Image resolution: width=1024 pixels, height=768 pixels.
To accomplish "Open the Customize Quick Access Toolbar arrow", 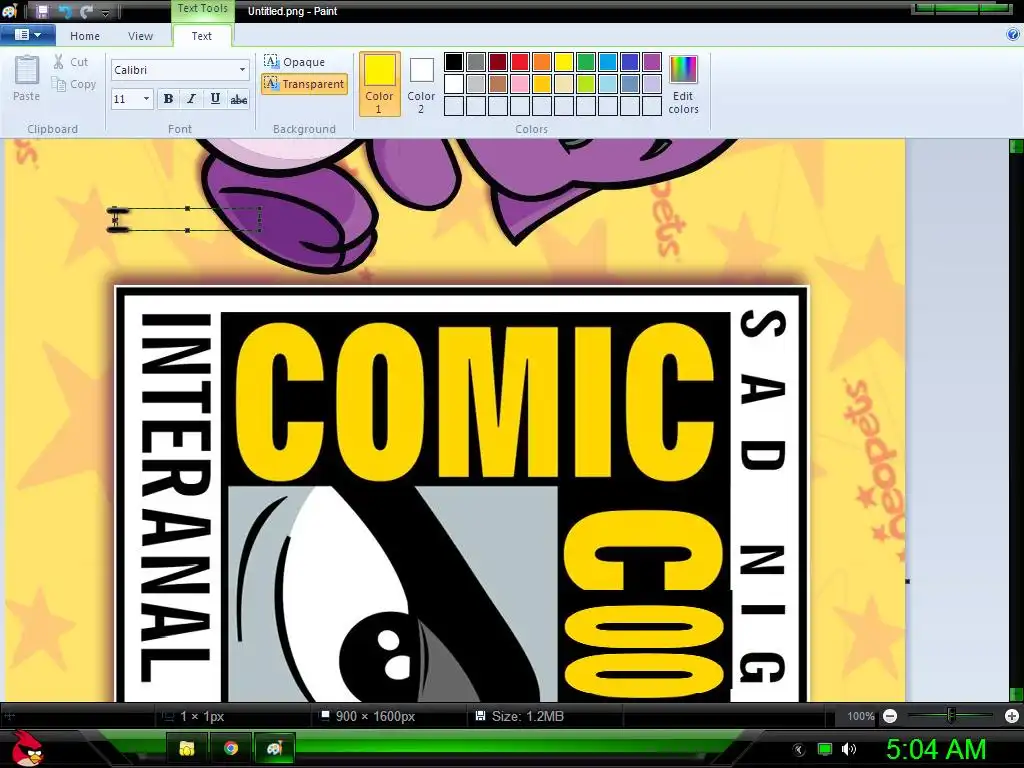I will (x=105, y=13).
